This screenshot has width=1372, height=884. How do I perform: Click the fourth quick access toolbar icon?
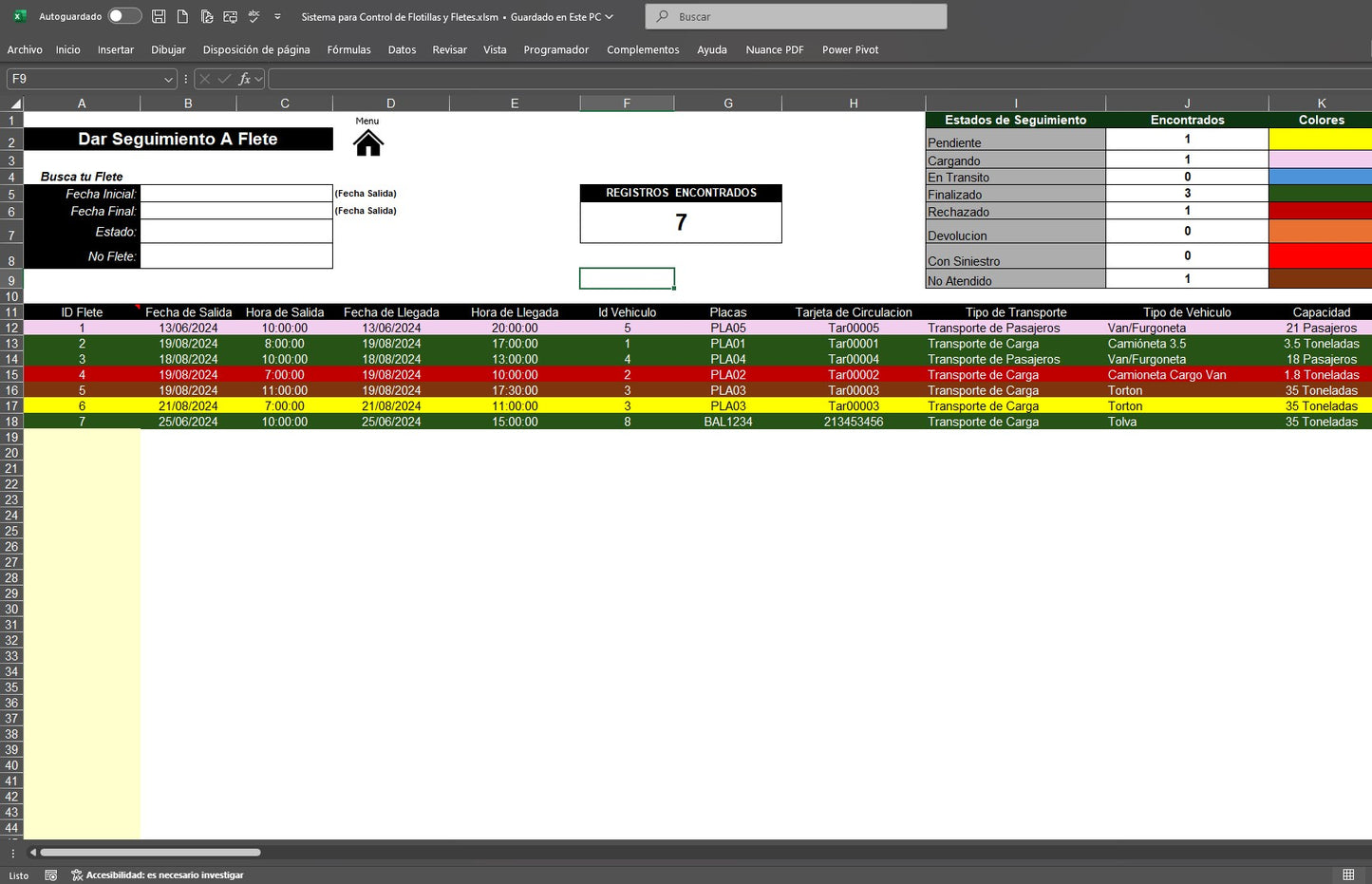click(x=230, y=16)
